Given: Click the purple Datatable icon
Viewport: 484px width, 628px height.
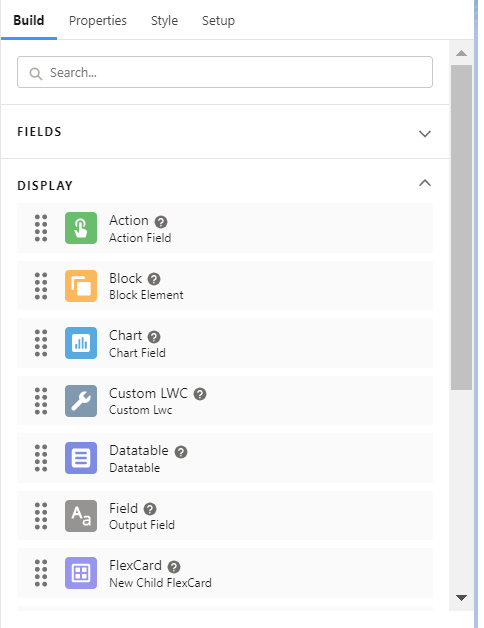Looking at the screenshot, I should [x=81, y=458].
